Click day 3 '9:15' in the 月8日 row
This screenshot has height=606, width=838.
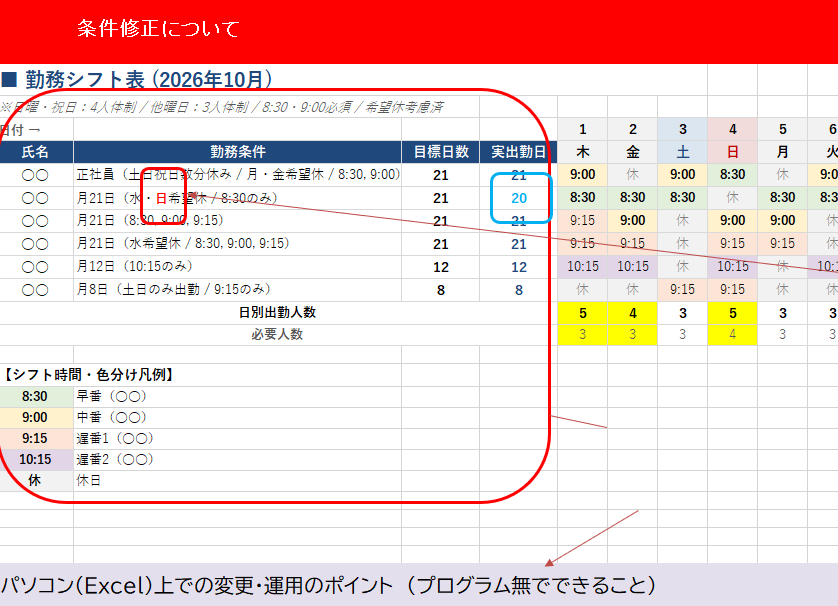[682, 290]
